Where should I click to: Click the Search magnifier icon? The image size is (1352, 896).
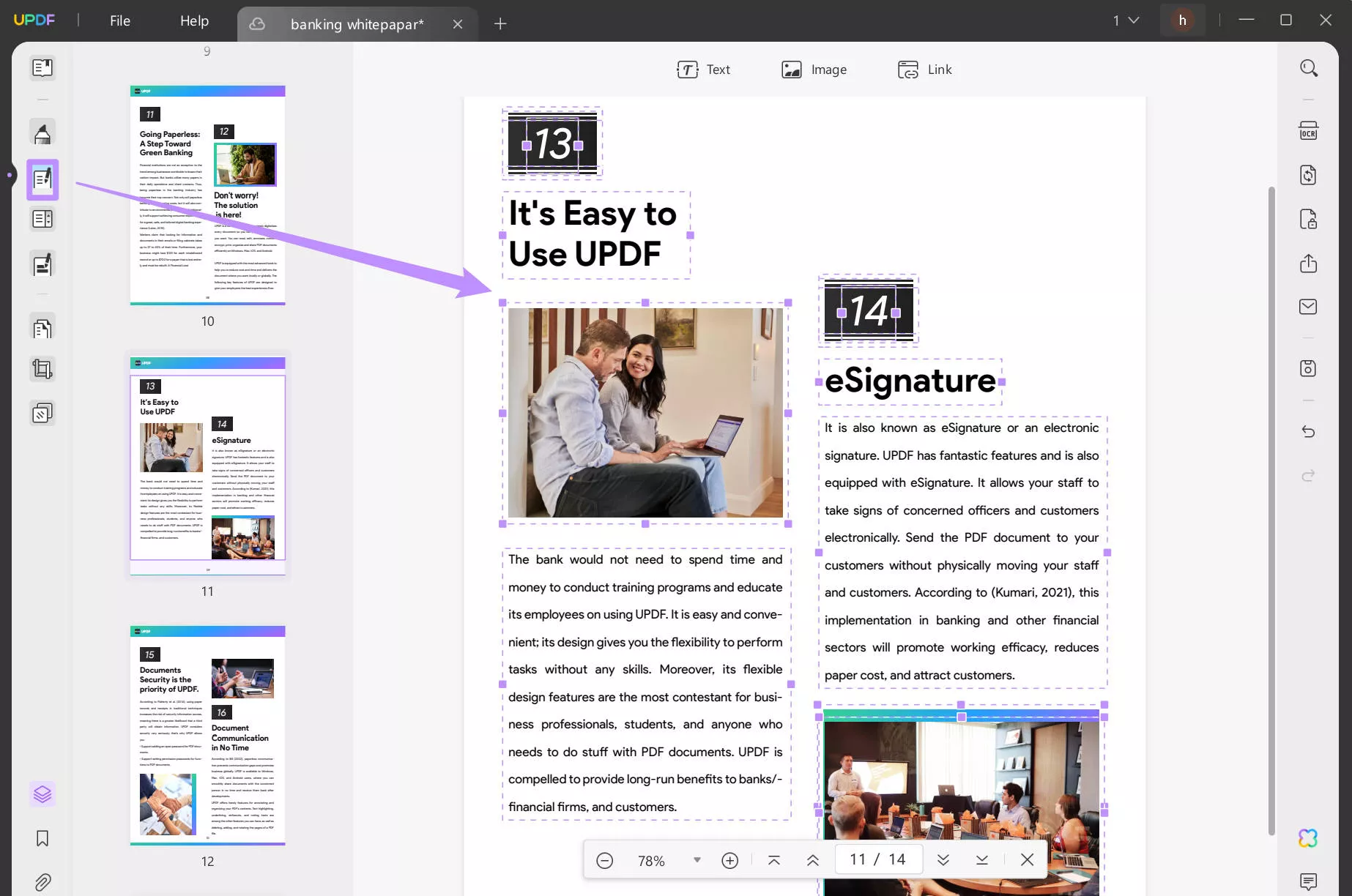pos(1309,68)
